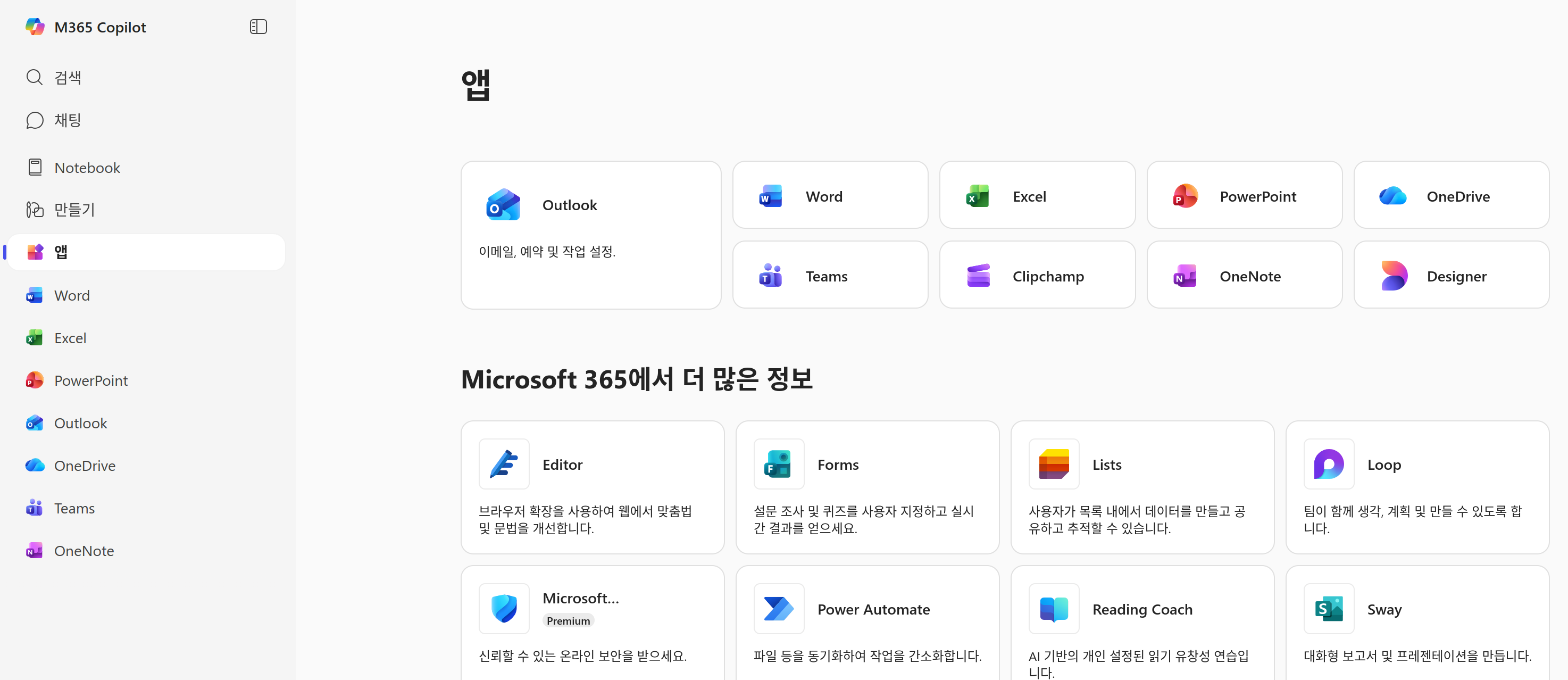Open the Loop app card
Image resolution: width=1568 pixels, height=680 pixels.
tap(1416, 486)
